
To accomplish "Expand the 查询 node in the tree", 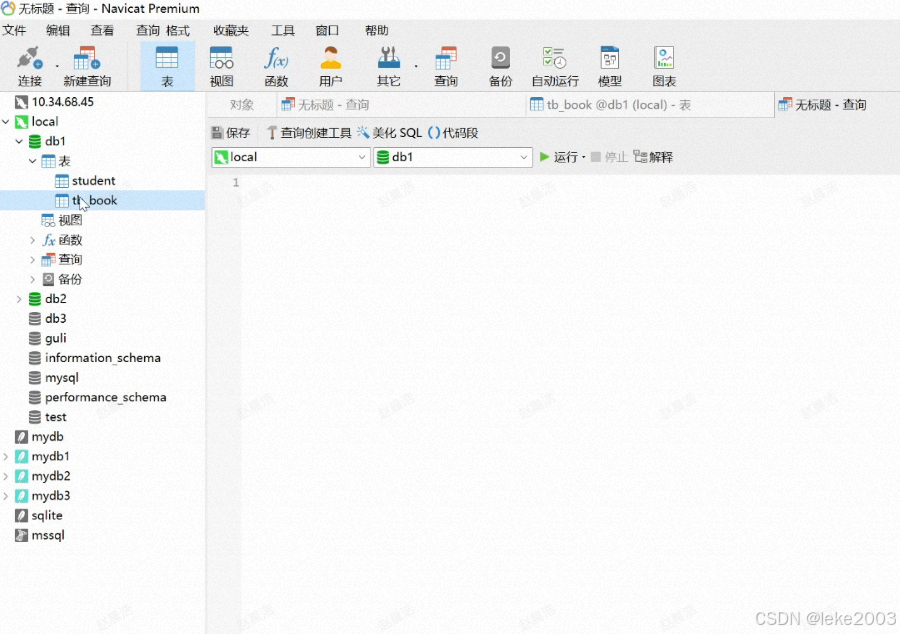I will point(33,259).
